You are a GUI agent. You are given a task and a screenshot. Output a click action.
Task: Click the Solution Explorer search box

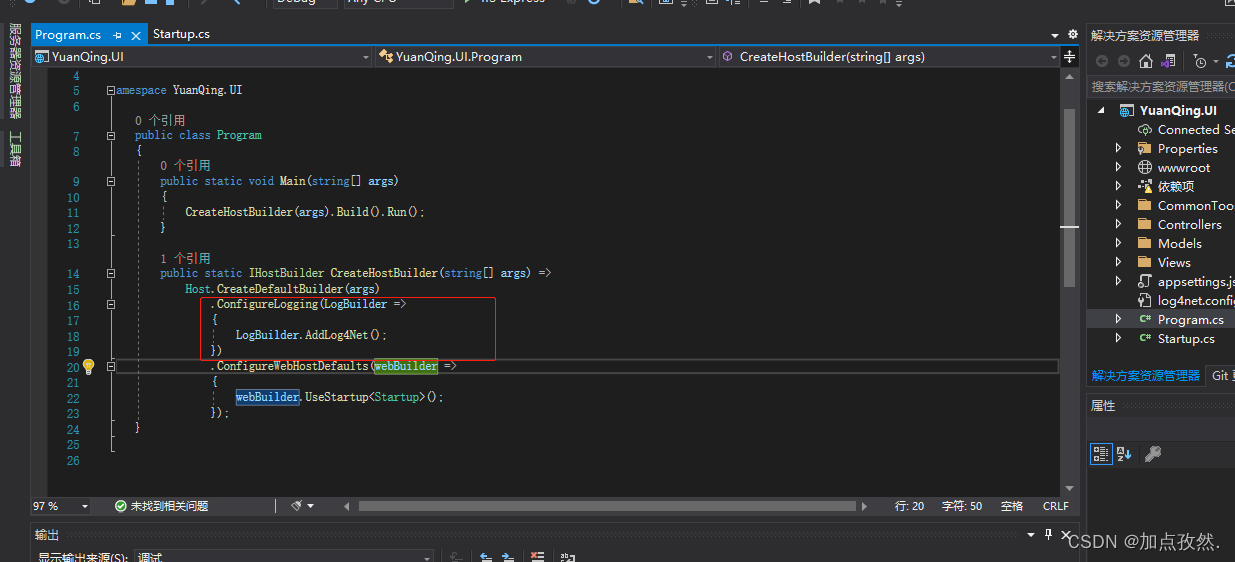click(x=1160, y=87)
